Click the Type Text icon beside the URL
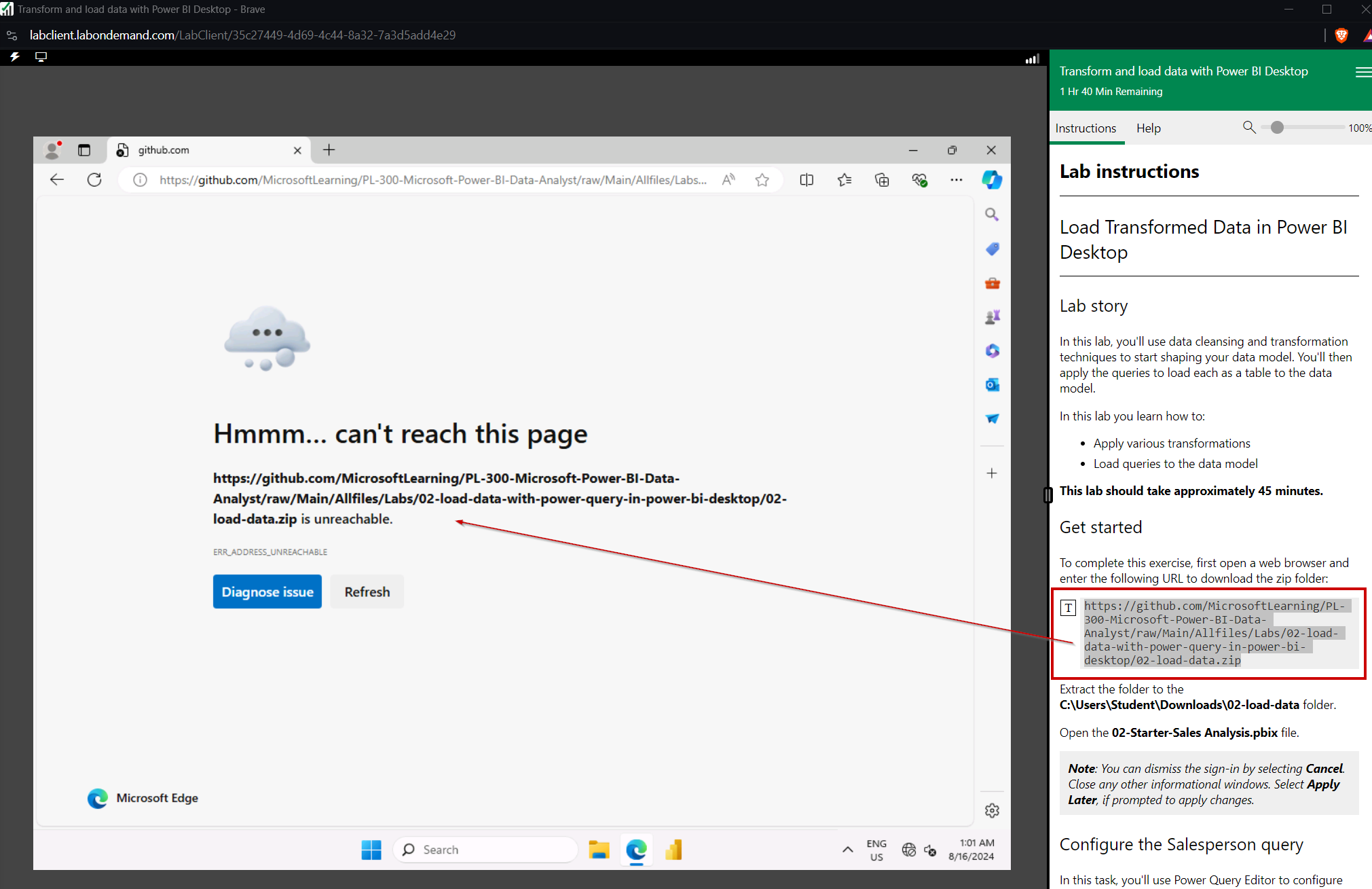This screenshot has height=889, width=1372. [1069, 607]
